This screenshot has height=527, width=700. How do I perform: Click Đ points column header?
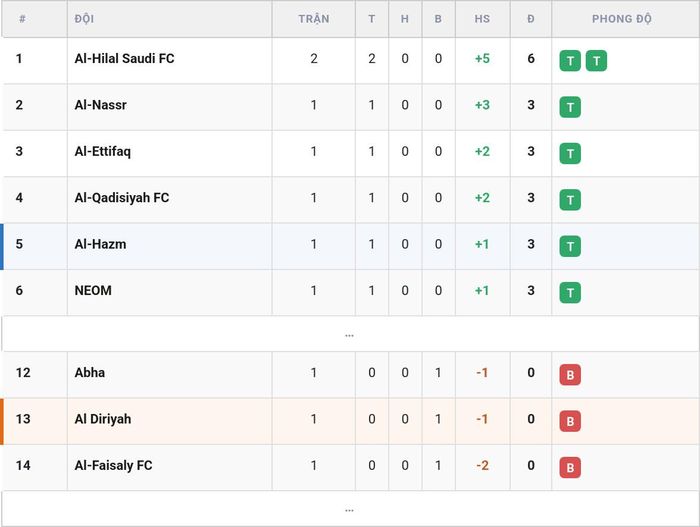click(x=531, y=19)
